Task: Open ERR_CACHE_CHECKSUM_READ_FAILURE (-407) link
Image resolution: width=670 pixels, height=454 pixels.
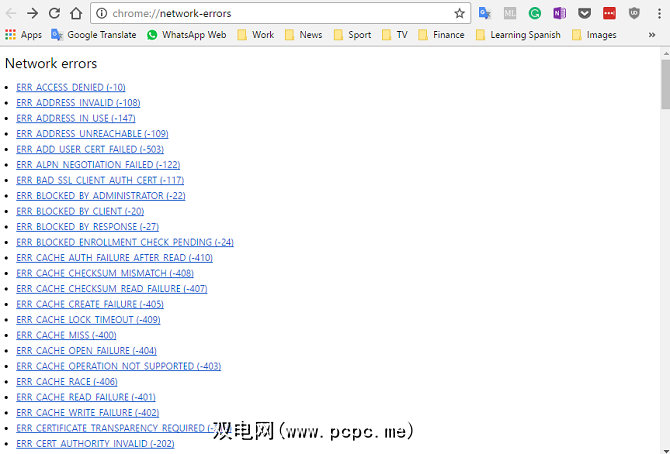Action: [112, 289]
